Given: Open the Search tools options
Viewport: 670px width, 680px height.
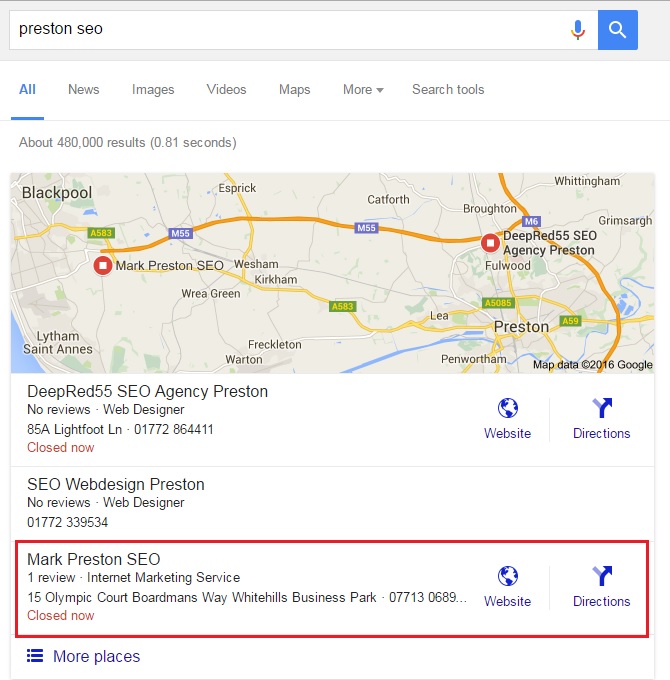Looking at the screenshot, I should click(x=448, y=90).
